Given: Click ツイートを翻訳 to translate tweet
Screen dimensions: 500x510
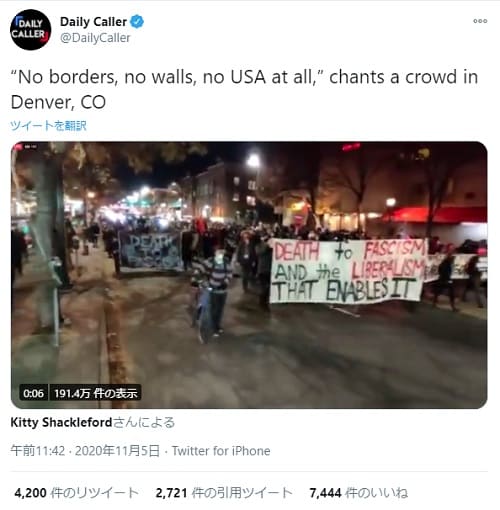Looking at the screenshot, I should click(49, 125).
